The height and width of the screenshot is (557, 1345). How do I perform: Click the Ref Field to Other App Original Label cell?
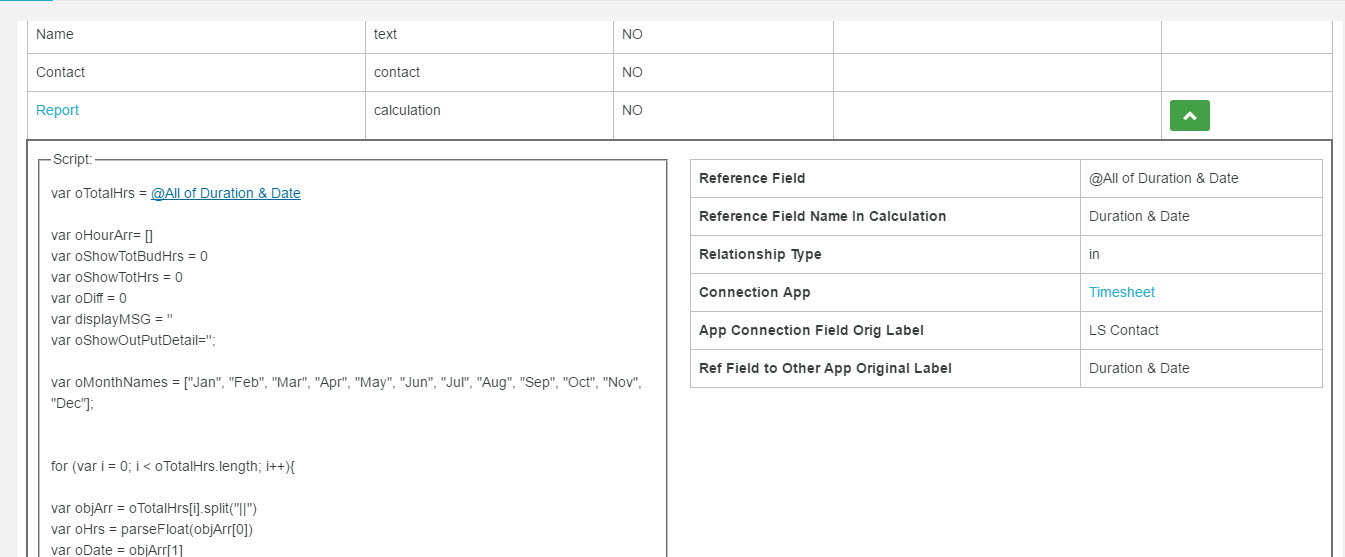coord(825,369)
